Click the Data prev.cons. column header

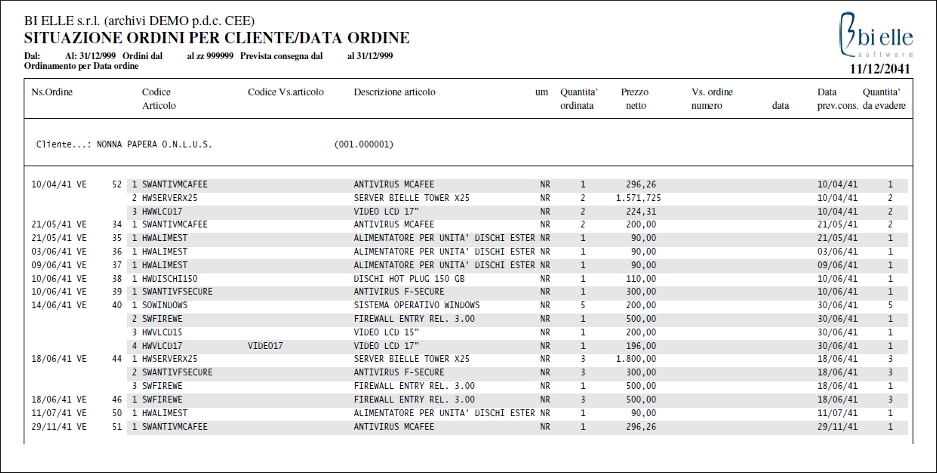837,99
